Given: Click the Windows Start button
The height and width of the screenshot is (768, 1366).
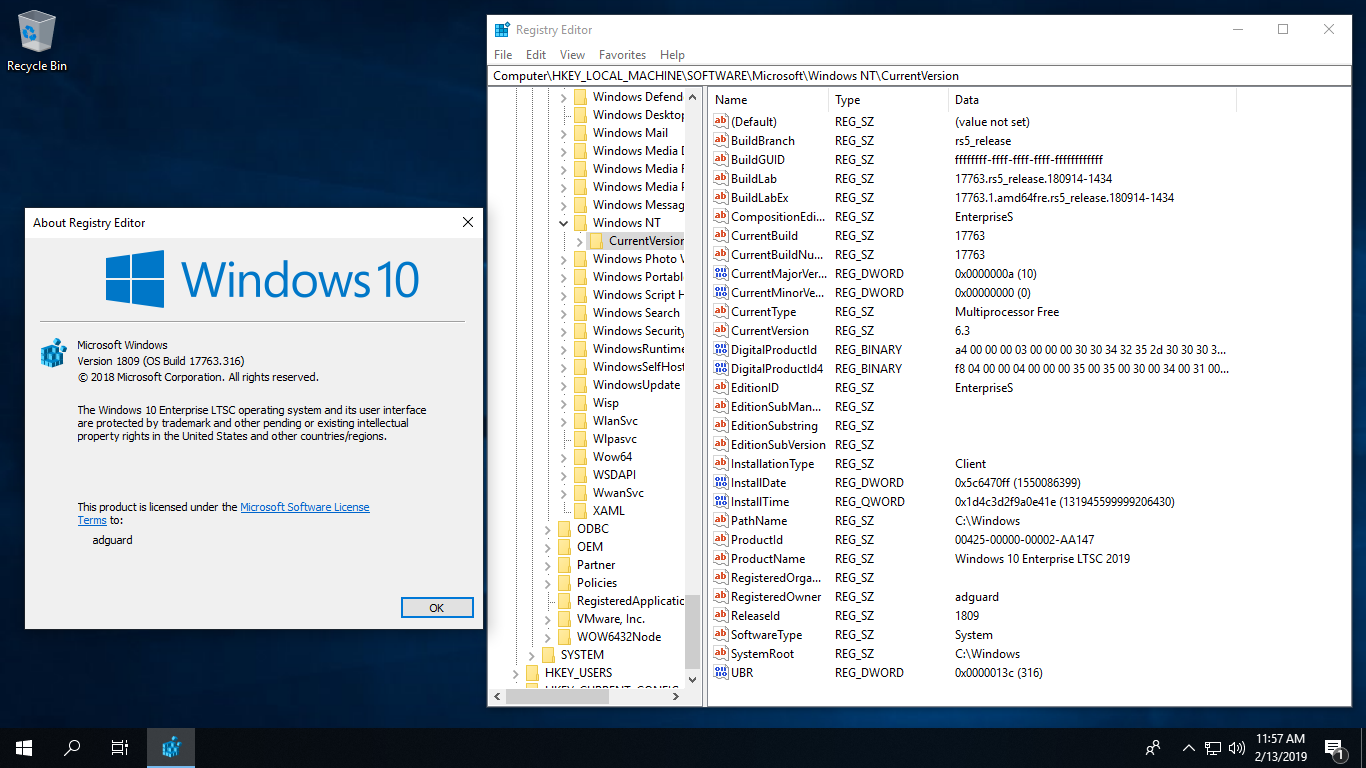Looking at the screenshot, I should point(24,747).
